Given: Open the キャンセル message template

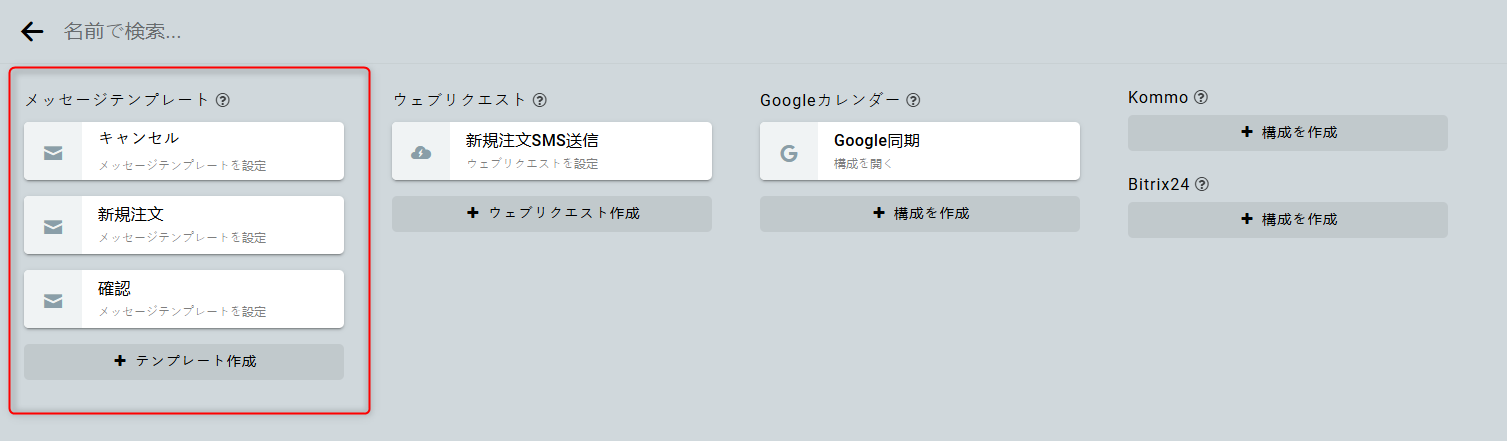Looking at the screenshot, I should click(210, 151).
